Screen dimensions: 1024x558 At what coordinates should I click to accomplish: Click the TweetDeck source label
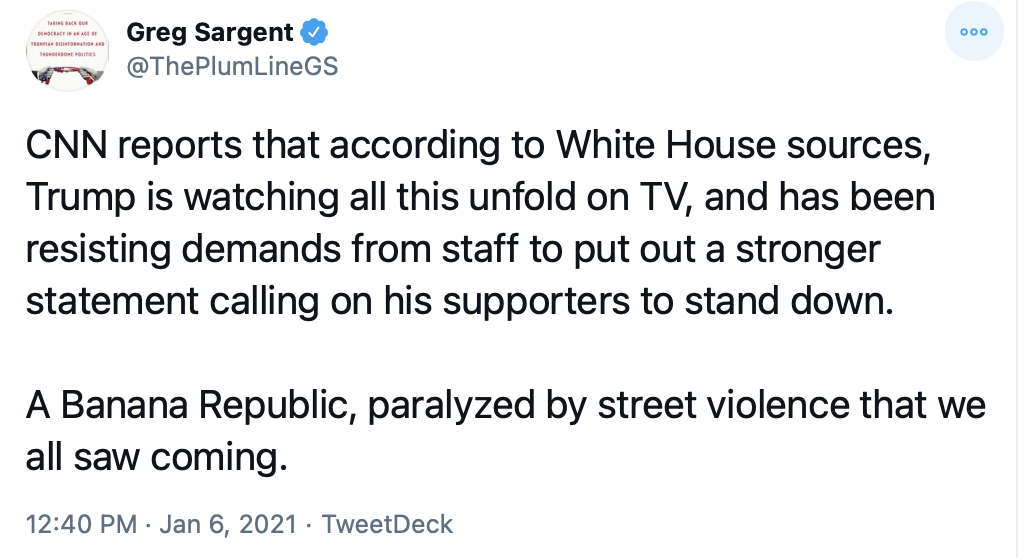(x=387, y=524)
